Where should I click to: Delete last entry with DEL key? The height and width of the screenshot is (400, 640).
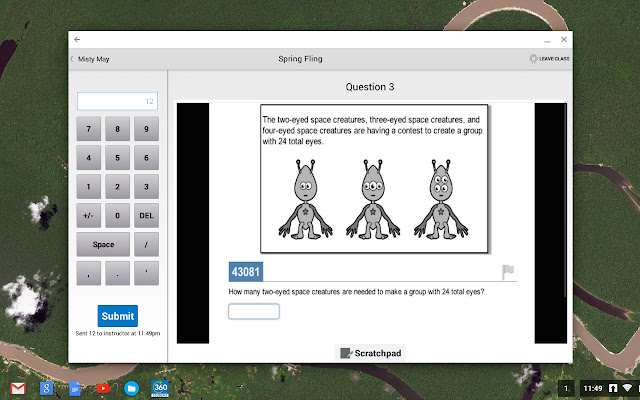(147, 216)
